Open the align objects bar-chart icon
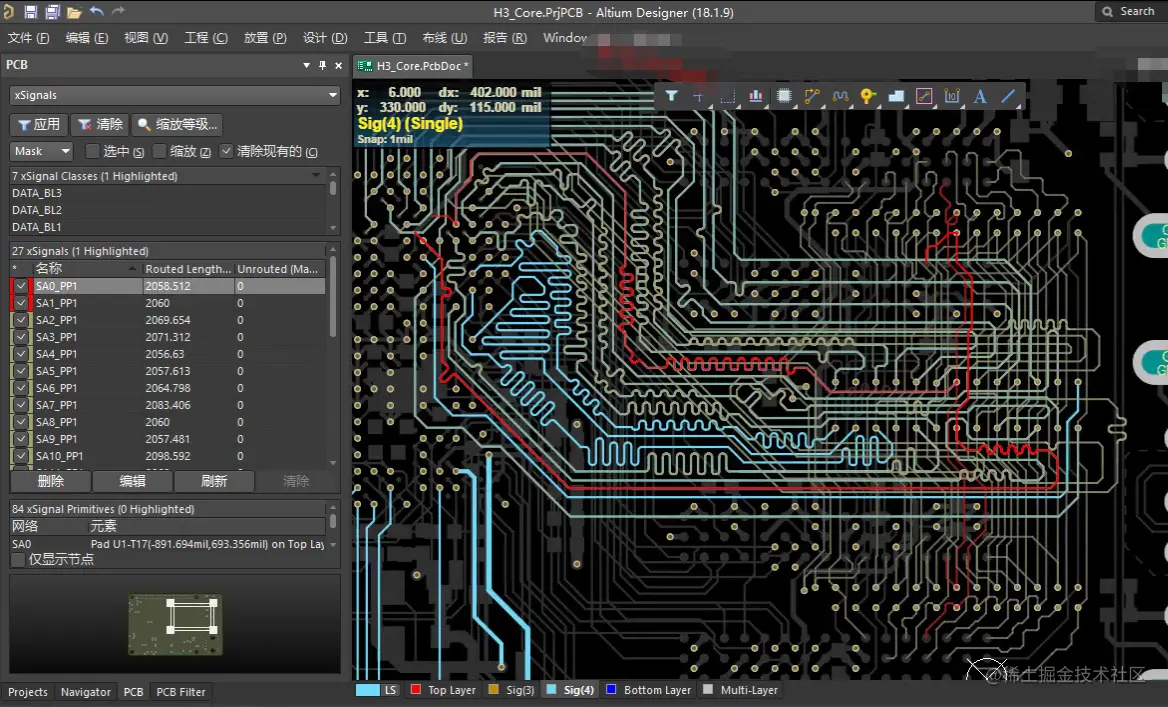This screenshot has height=707, width=1168. (x=755, y=96)
